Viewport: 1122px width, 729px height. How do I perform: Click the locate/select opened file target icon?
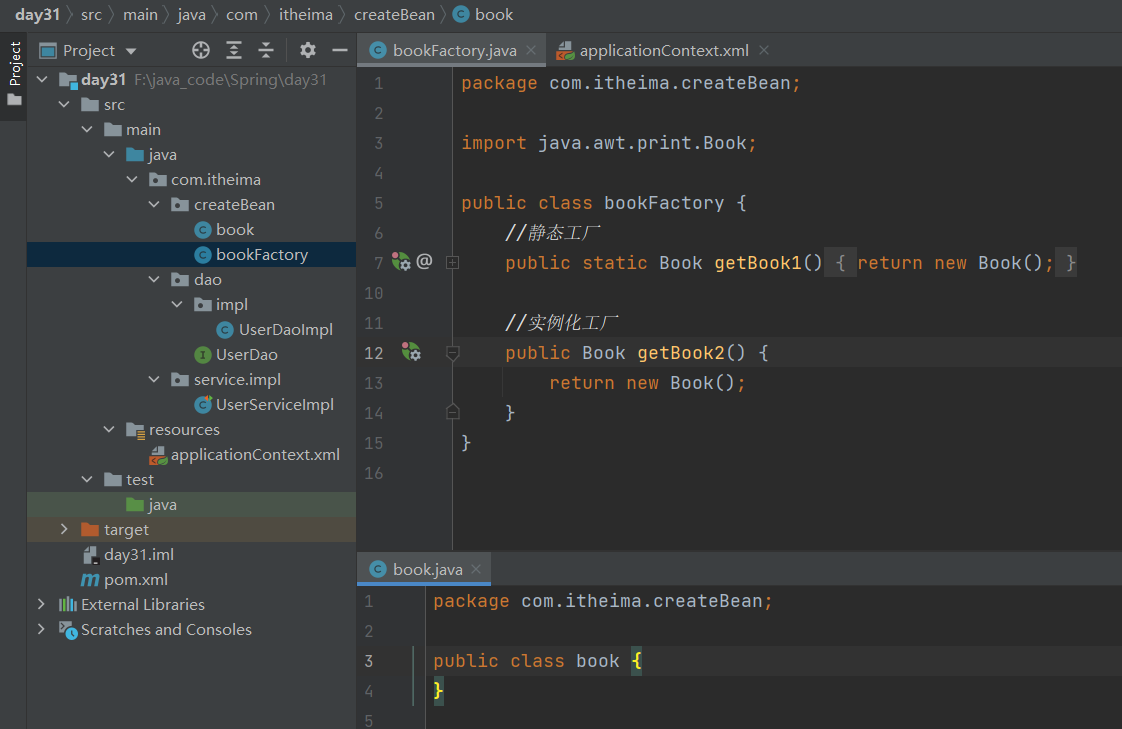tap(201, 50)
